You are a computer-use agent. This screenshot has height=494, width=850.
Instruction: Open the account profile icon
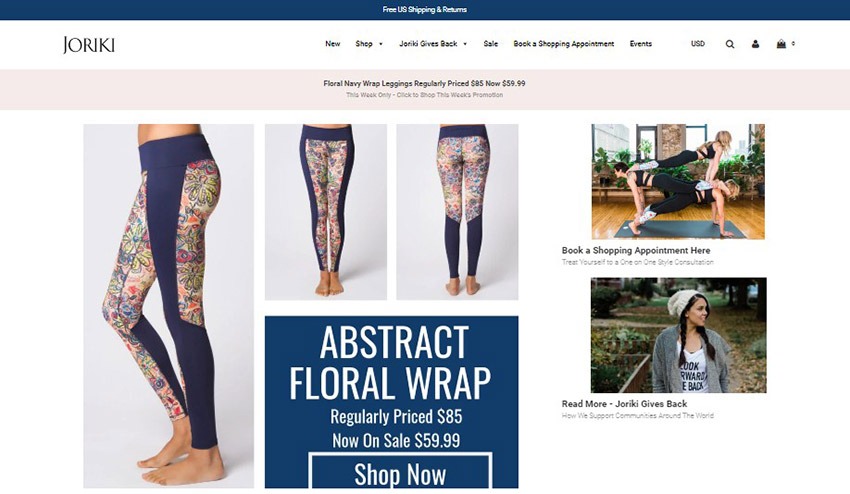click(x=755, y=44)
